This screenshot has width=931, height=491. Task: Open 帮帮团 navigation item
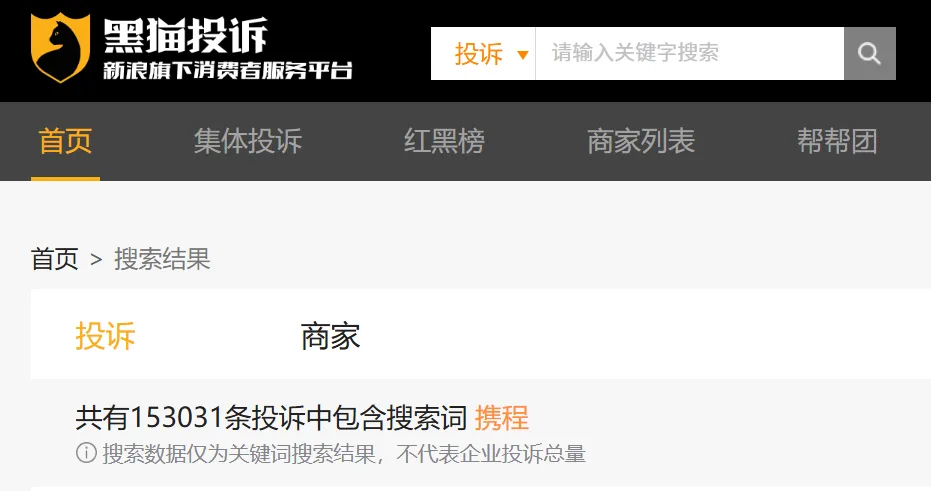[x=837, y=141]
